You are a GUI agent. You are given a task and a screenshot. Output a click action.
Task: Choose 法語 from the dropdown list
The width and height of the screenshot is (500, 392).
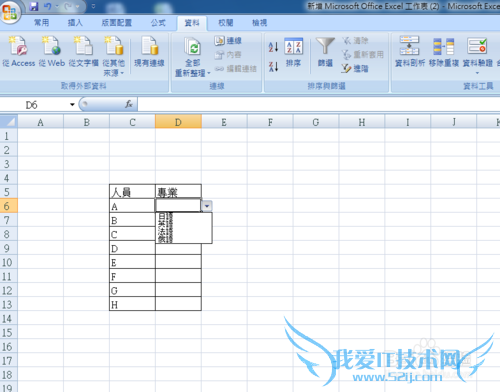tap(184, 232)
